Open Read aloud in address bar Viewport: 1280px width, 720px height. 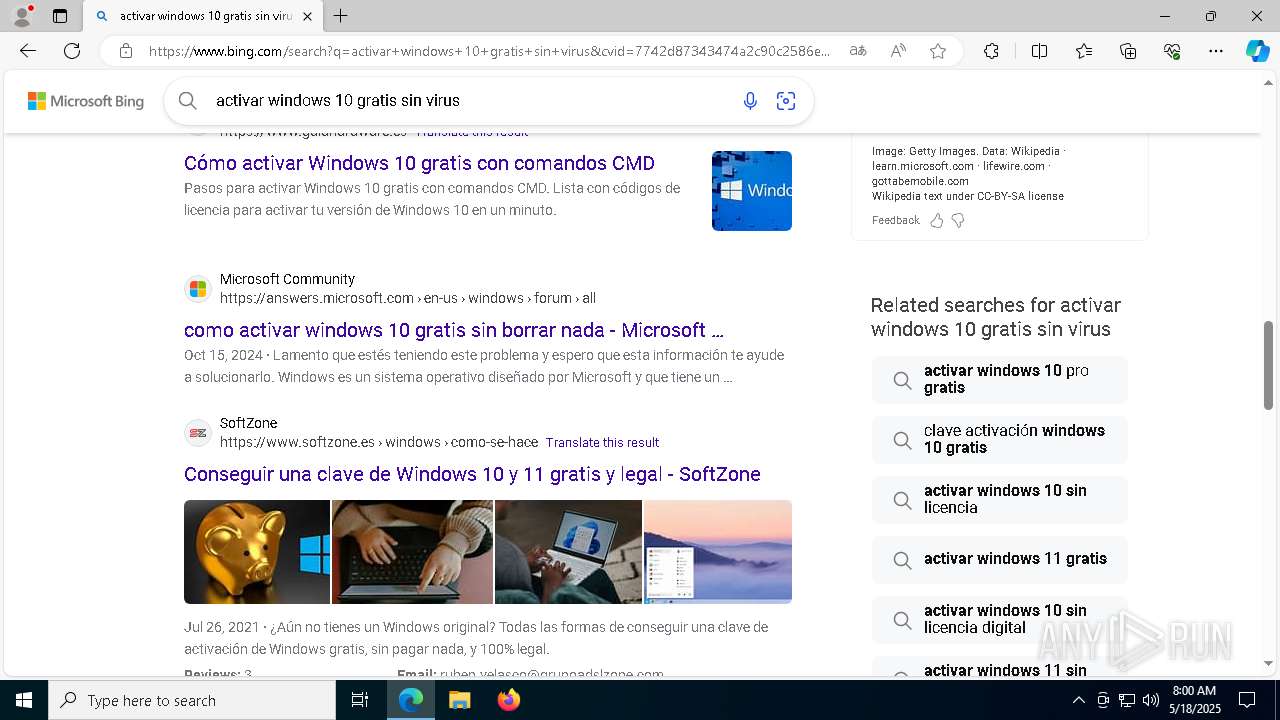coord(898,51)
